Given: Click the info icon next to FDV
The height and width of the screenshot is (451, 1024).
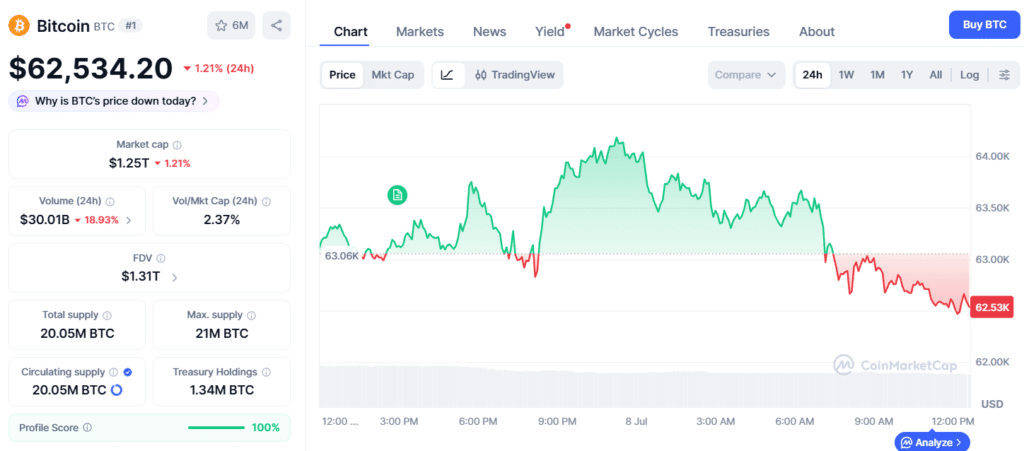Looking at the screenshot, I should [x=161, y=258].
